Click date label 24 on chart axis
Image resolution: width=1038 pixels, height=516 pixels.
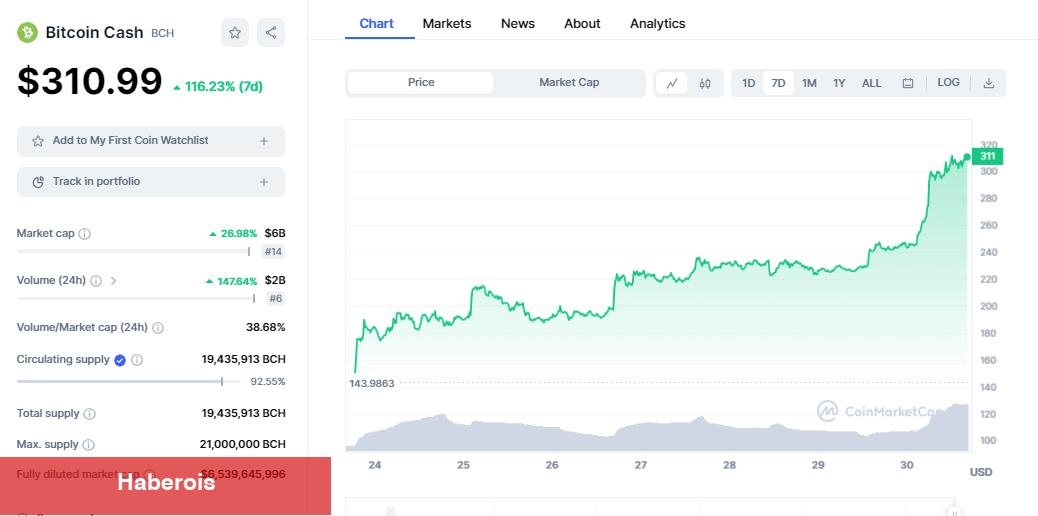tap(375, 465)
